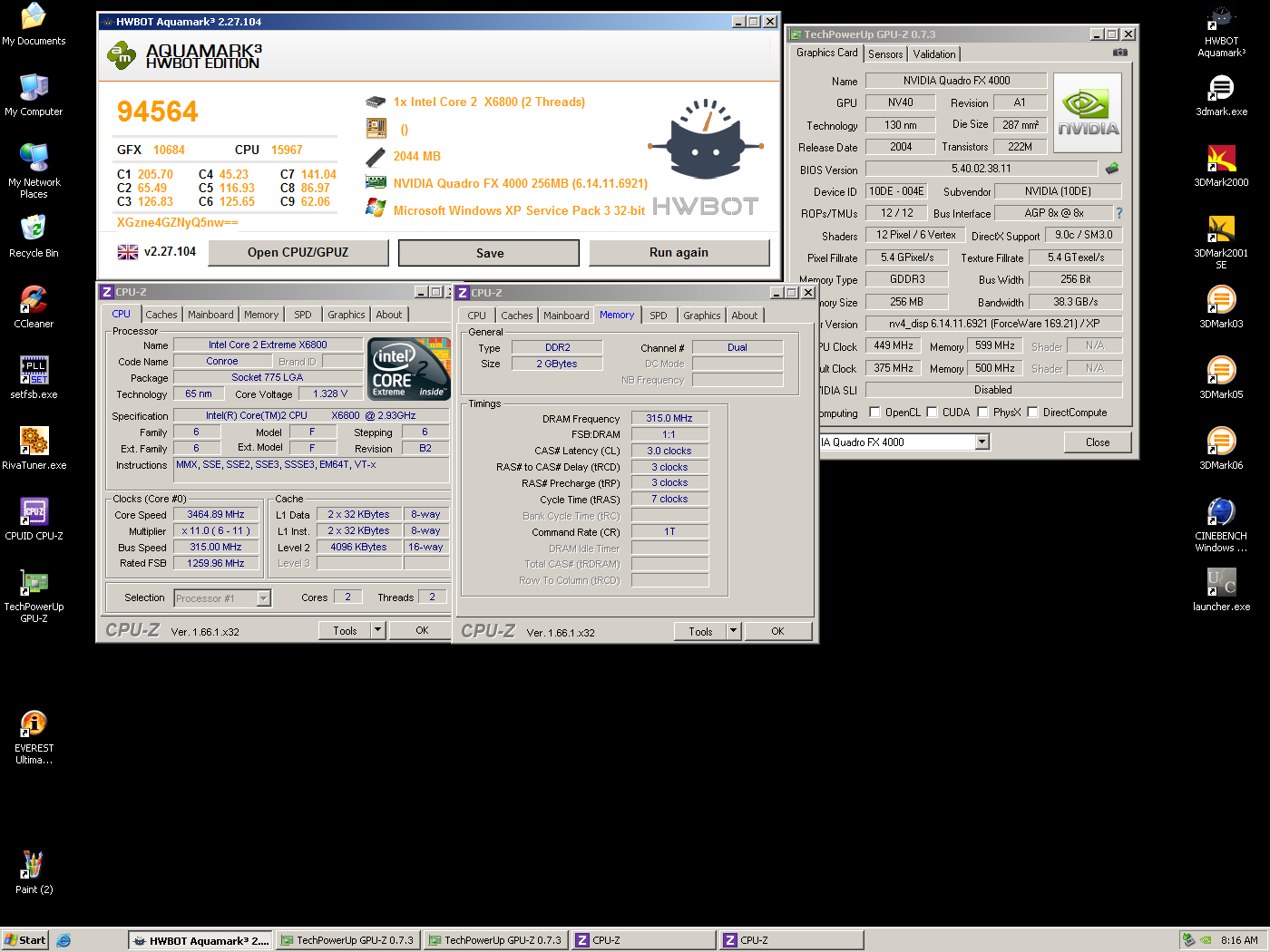Image resolution: width=1270 pixels, height=952 pixels.
Task: Open Graphics tab in the Memory CPU-Z window
Action: 701,316
